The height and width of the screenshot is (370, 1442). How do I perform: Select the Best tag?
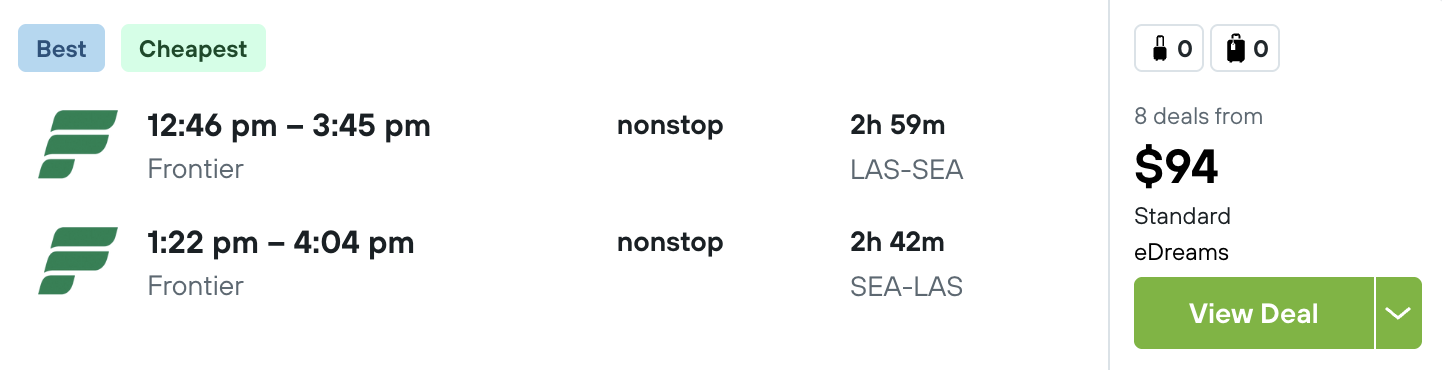[x=61, y=49]
